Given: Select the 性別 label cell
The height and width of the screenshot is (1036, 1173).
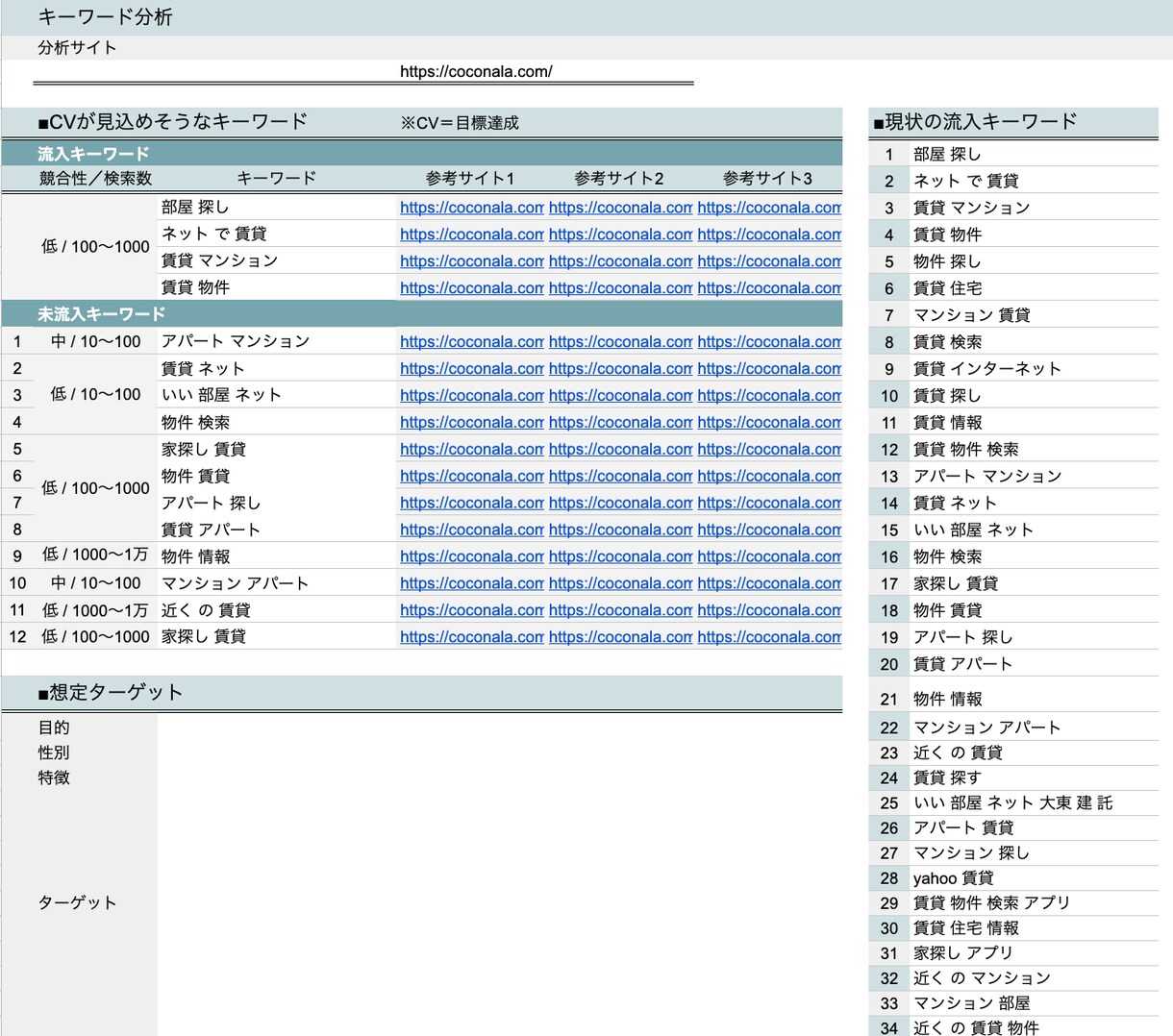Looking at the screenshot, I should coord(54,752).
